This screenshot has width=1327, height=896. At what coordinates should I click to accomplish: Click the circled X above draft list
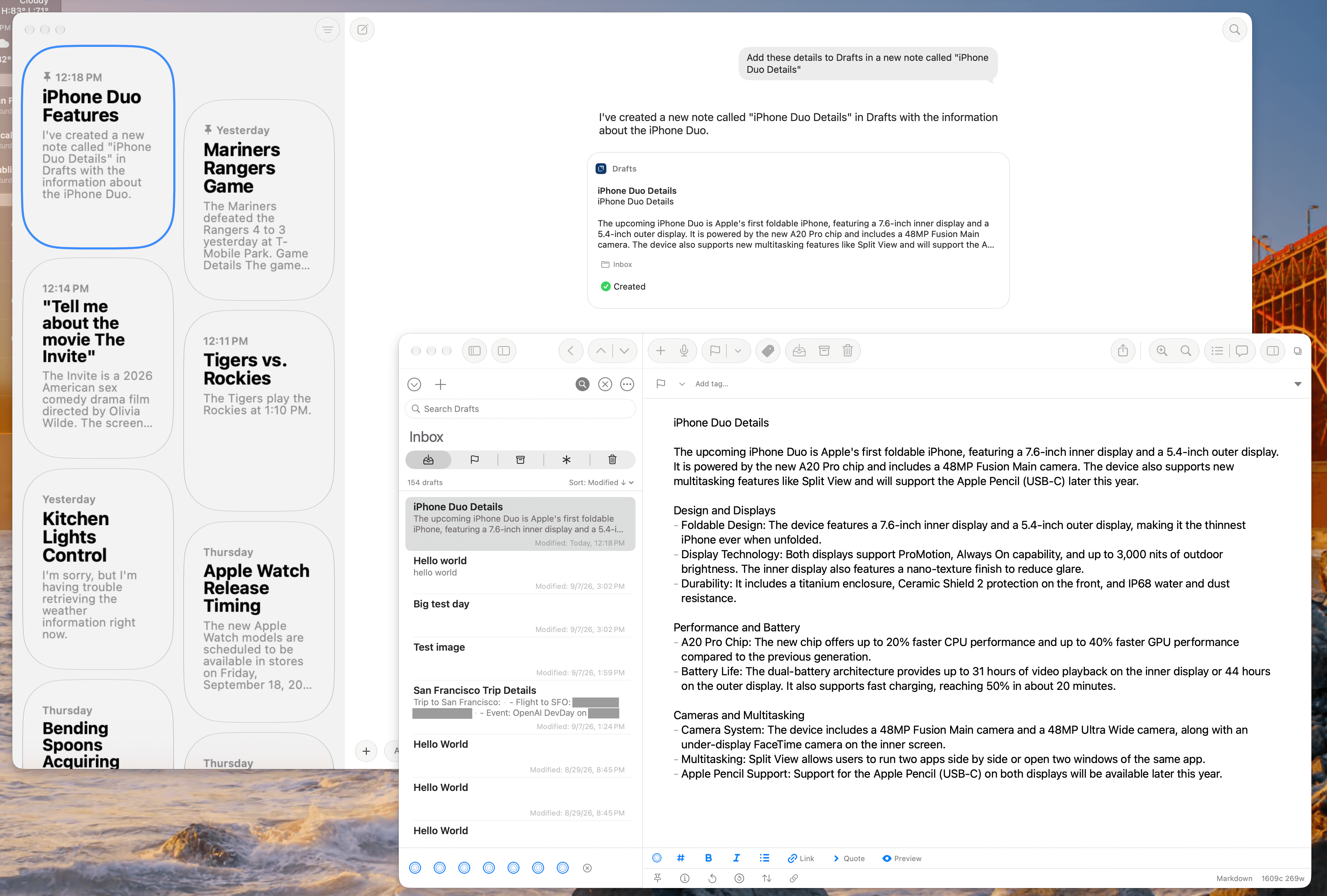605,385
